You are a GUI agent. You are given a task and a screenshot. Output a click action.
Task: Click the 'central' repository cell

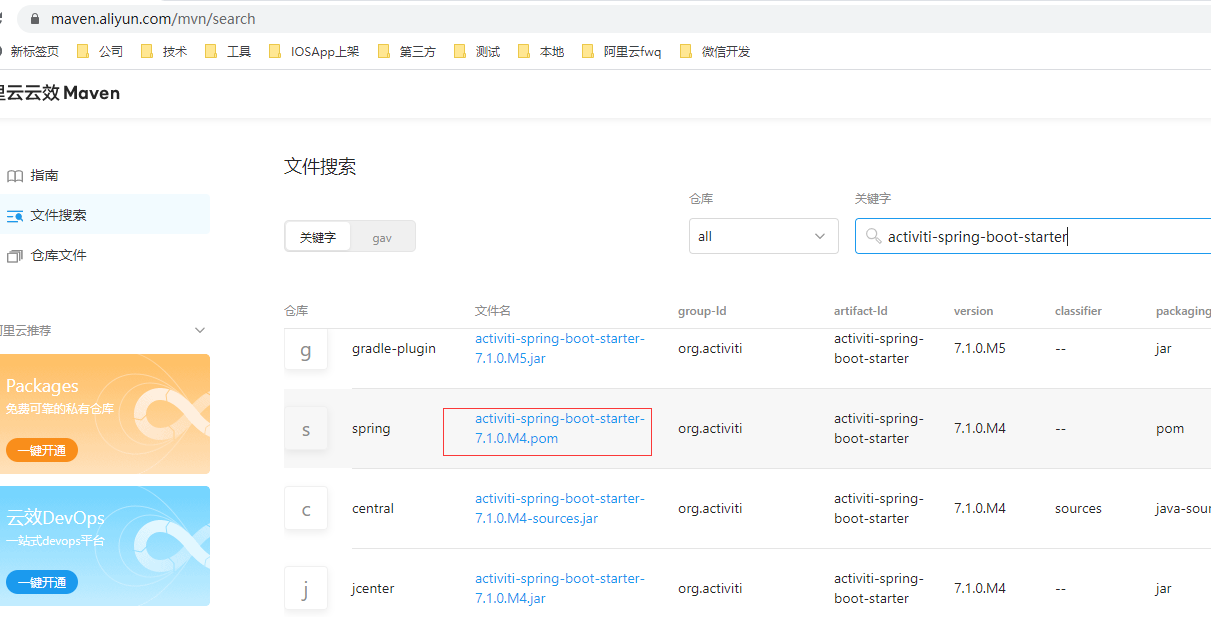click(373, 509)
